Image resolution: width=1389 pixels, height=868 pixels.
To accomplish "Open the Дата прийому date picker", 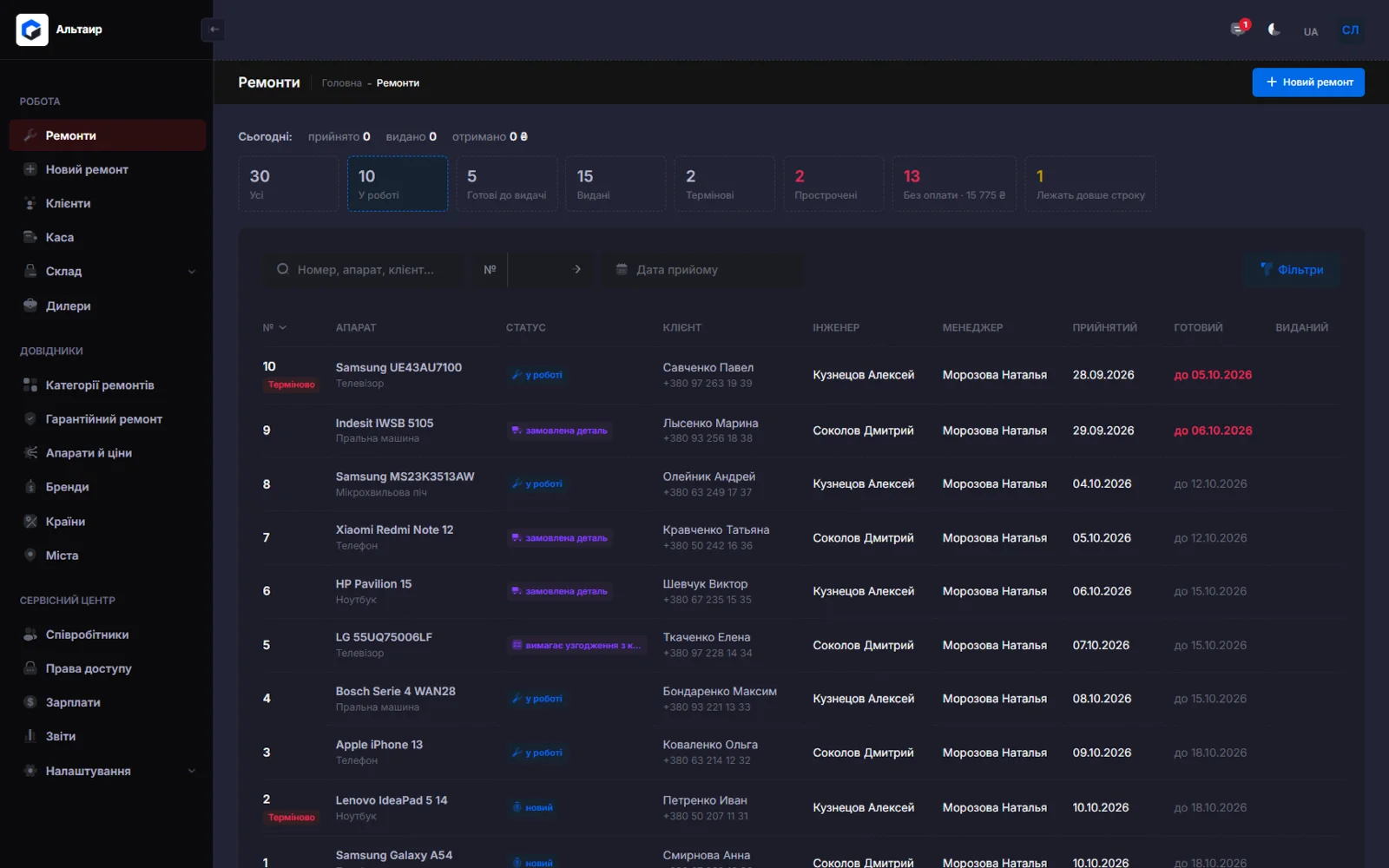I will click(x=703, y=270).
